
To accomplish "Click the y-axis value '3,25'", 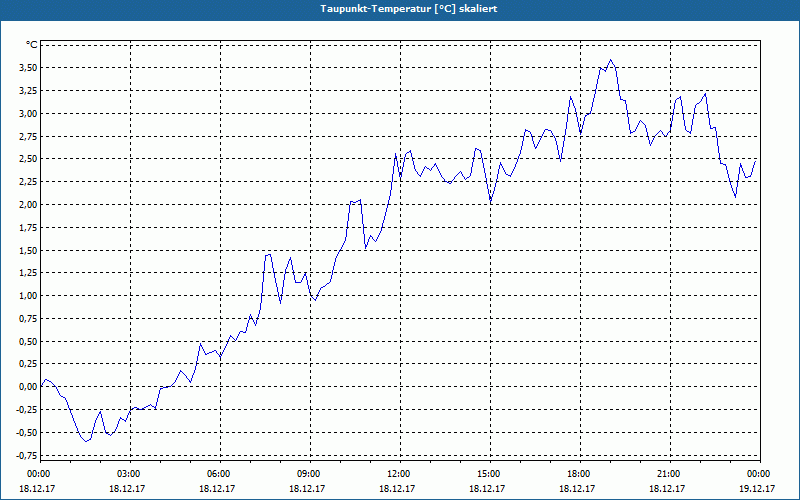I will [29, 91].
